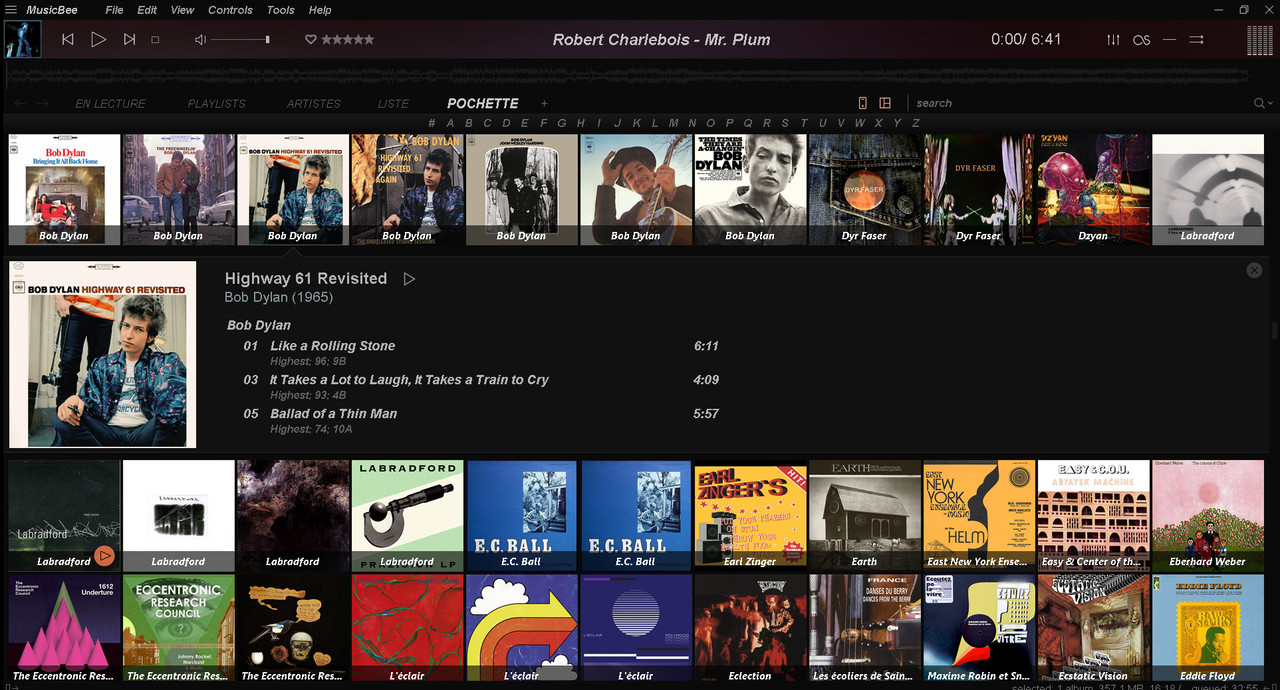Screen dimensions: 1280x690
Task: Select the Eberhard Weber album cover
Action: click(1207, 515)
